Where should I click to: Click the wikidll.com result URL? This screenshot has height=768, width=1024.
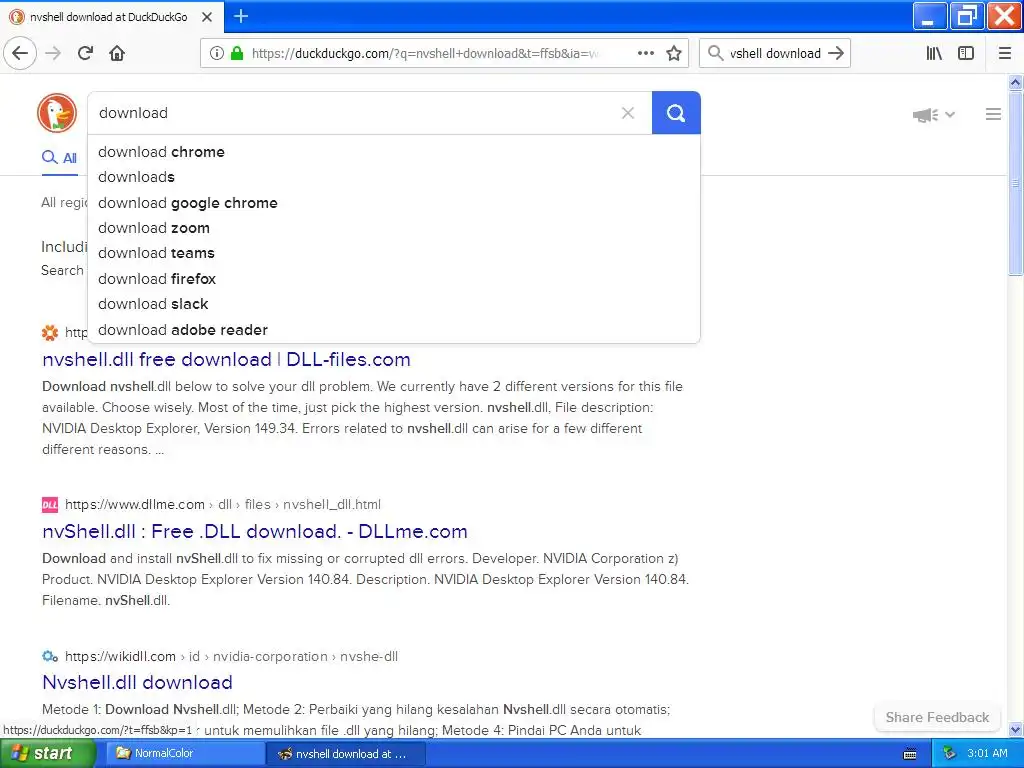(x=231, y=656)
